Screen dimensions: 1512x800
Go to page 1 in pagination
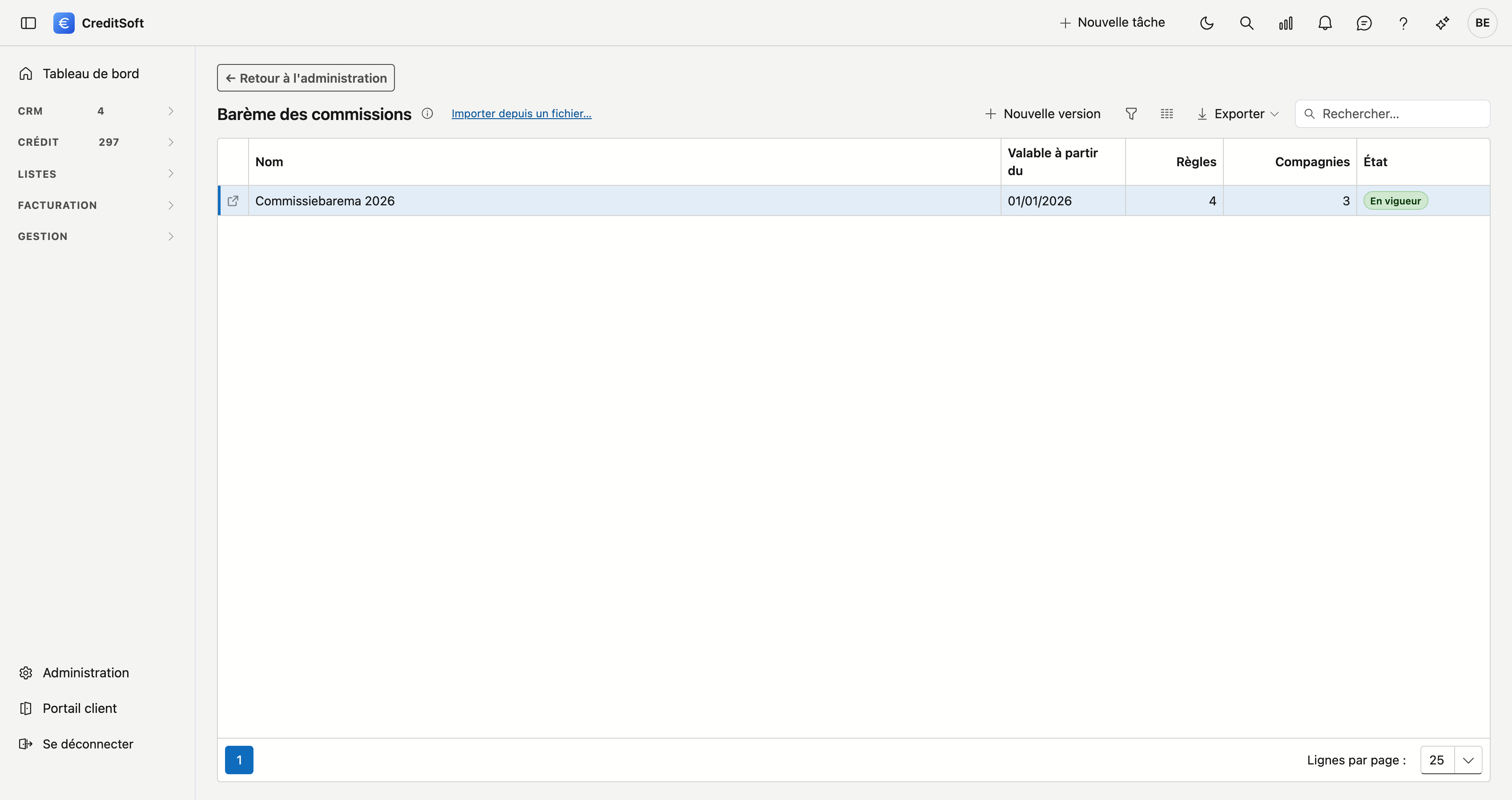[239, 760]
